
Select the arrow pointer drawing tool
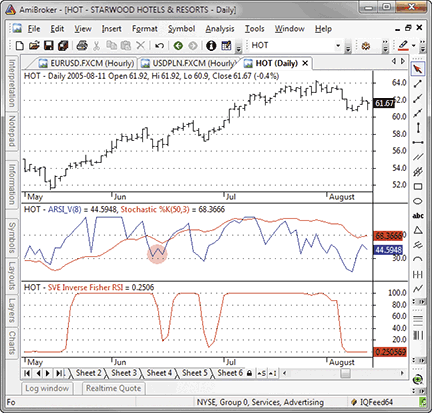[418, 69]
